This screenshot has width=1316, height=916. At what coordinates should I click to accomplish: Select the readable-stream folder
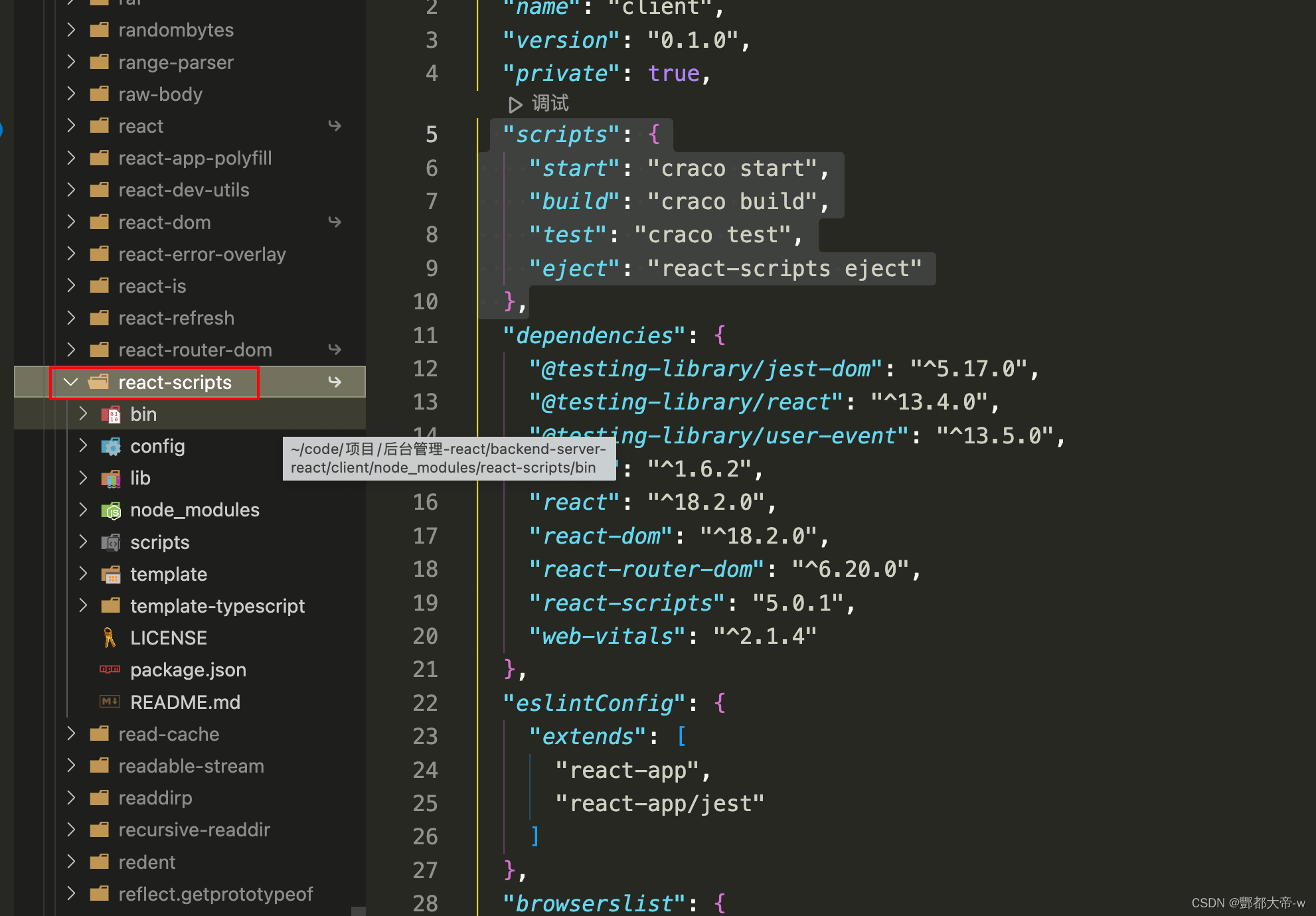pos(191,766)
